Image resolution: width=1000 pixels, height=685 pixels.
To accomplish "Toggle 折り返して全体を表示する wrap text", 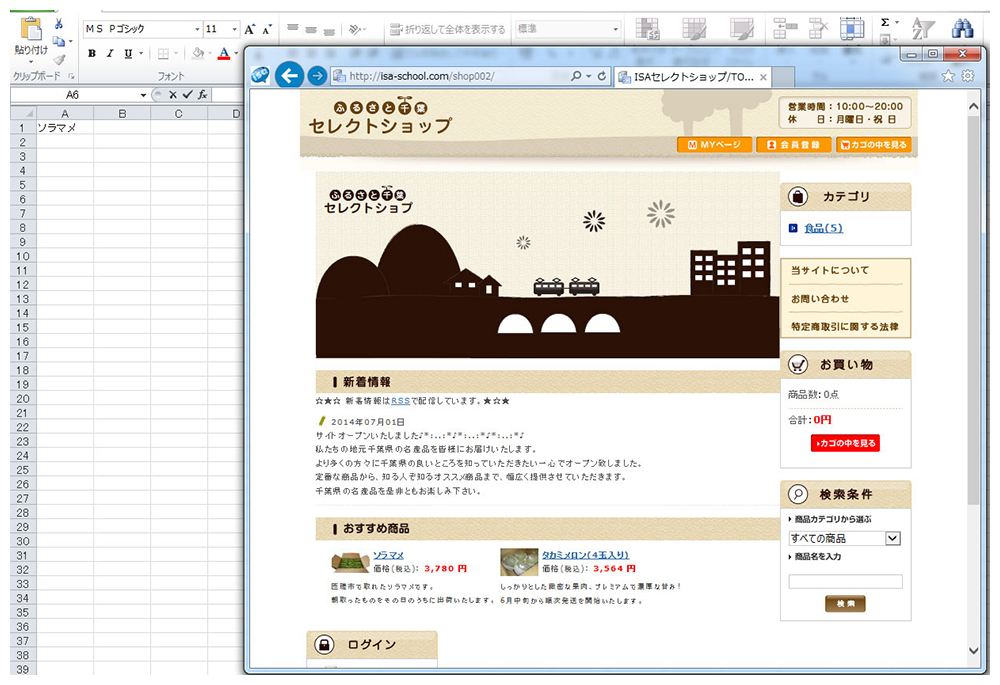I will click(447, 29).
